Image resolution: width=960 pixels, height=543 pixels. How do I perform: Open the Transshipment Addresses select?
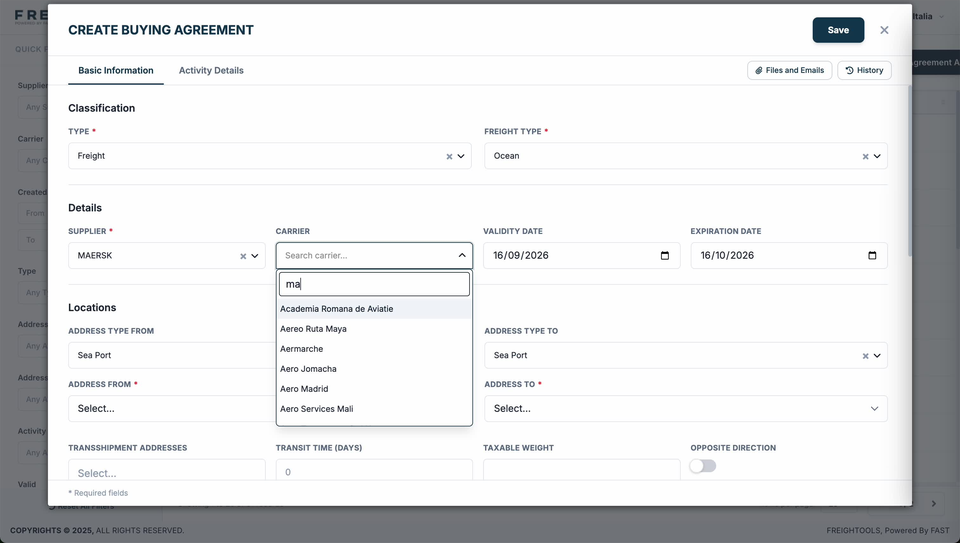click(167, 470)
